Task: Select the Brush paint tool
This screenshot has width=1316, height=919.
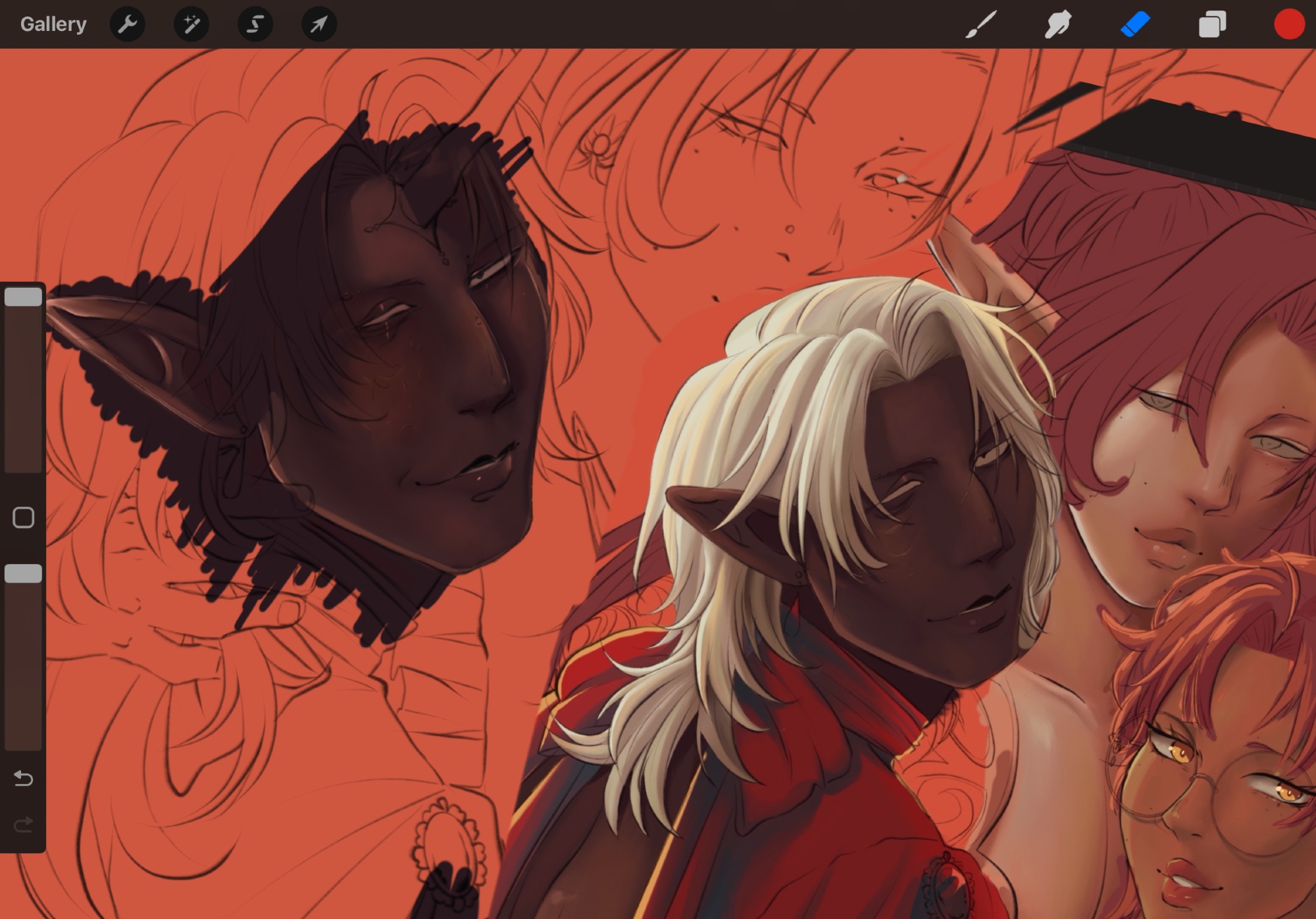Action: coord(980,24)
